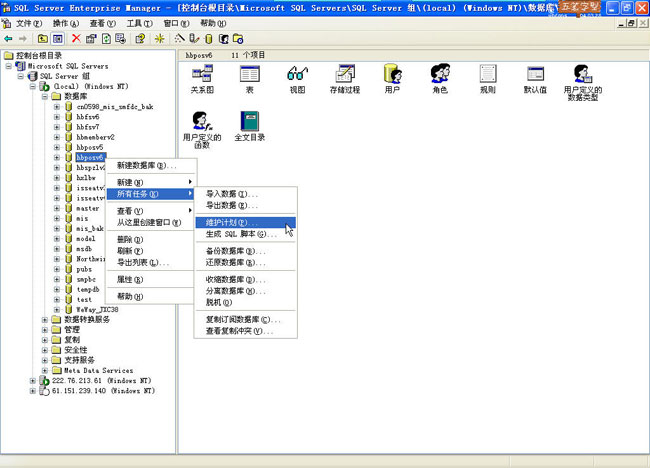Click the New database cylinder toolbar icon

coord(209,39)
